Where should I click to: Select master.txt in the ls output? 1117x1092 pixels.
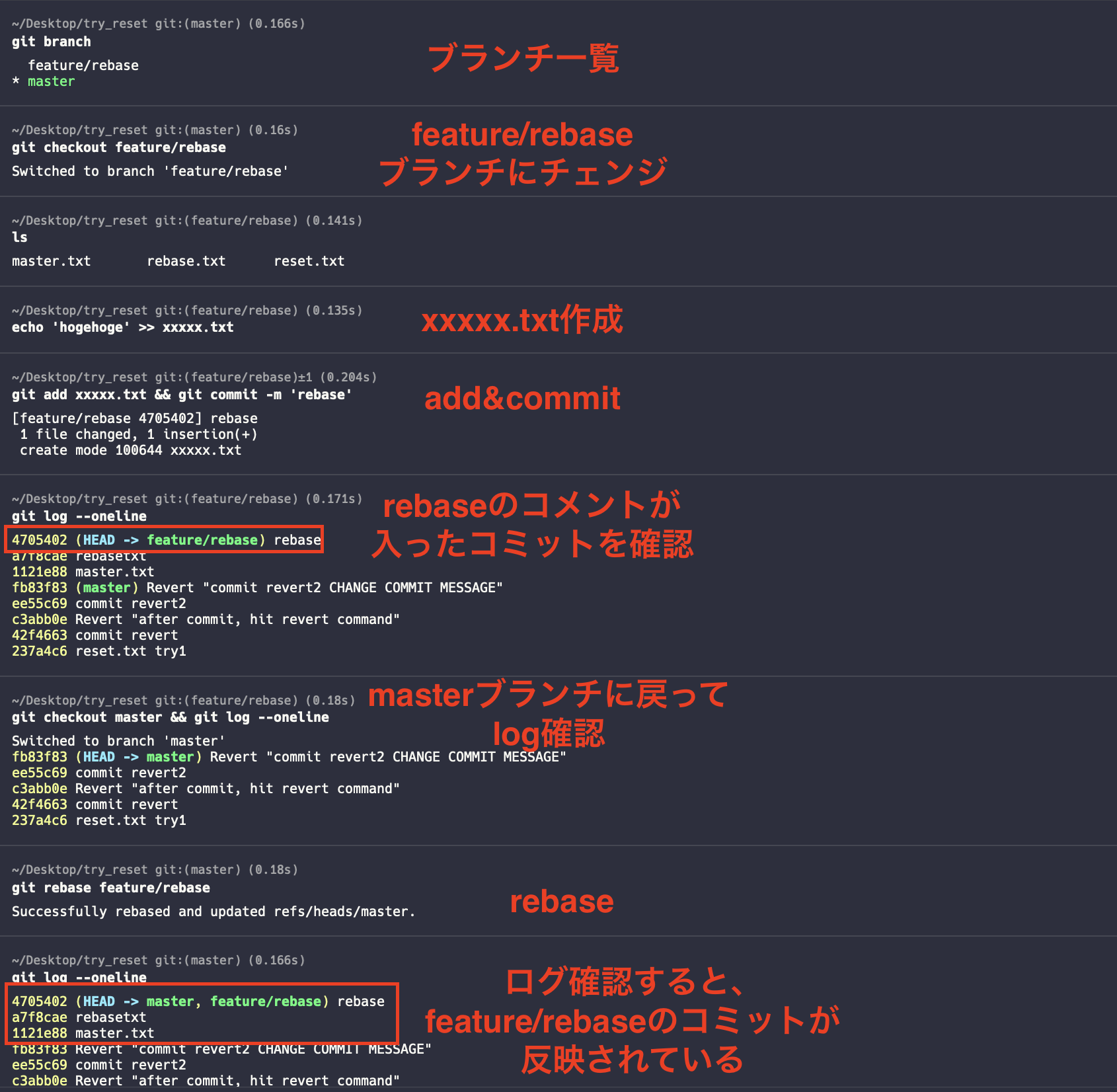51,260
